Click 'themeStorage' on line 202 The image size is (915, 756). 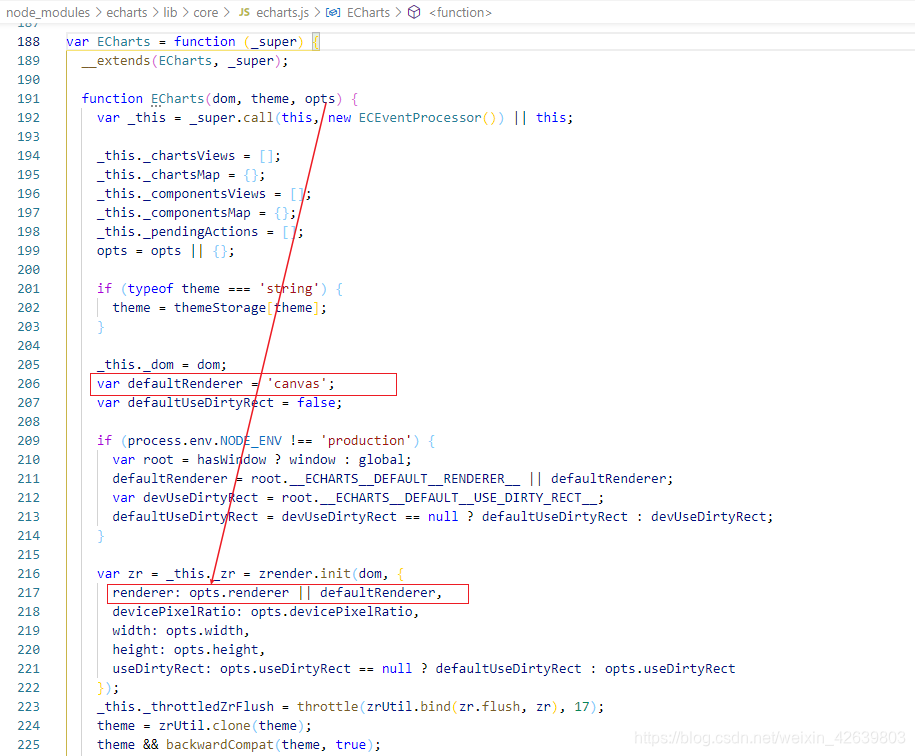point(220,308)
